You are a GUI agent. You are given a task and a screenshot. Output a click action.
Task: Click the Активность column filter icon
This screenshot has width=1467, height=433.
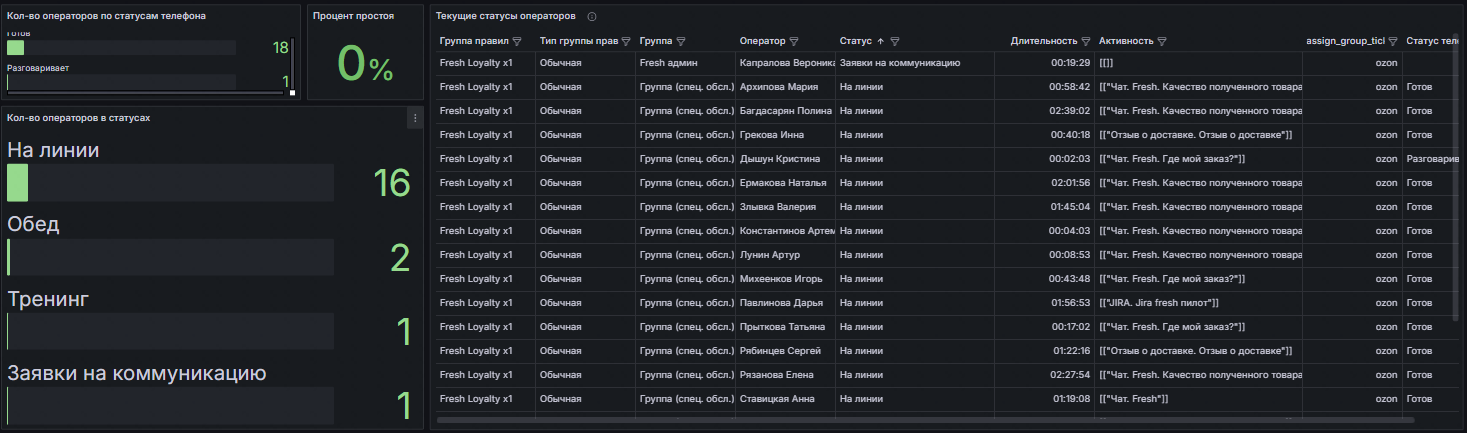[x=1162, y=42]
